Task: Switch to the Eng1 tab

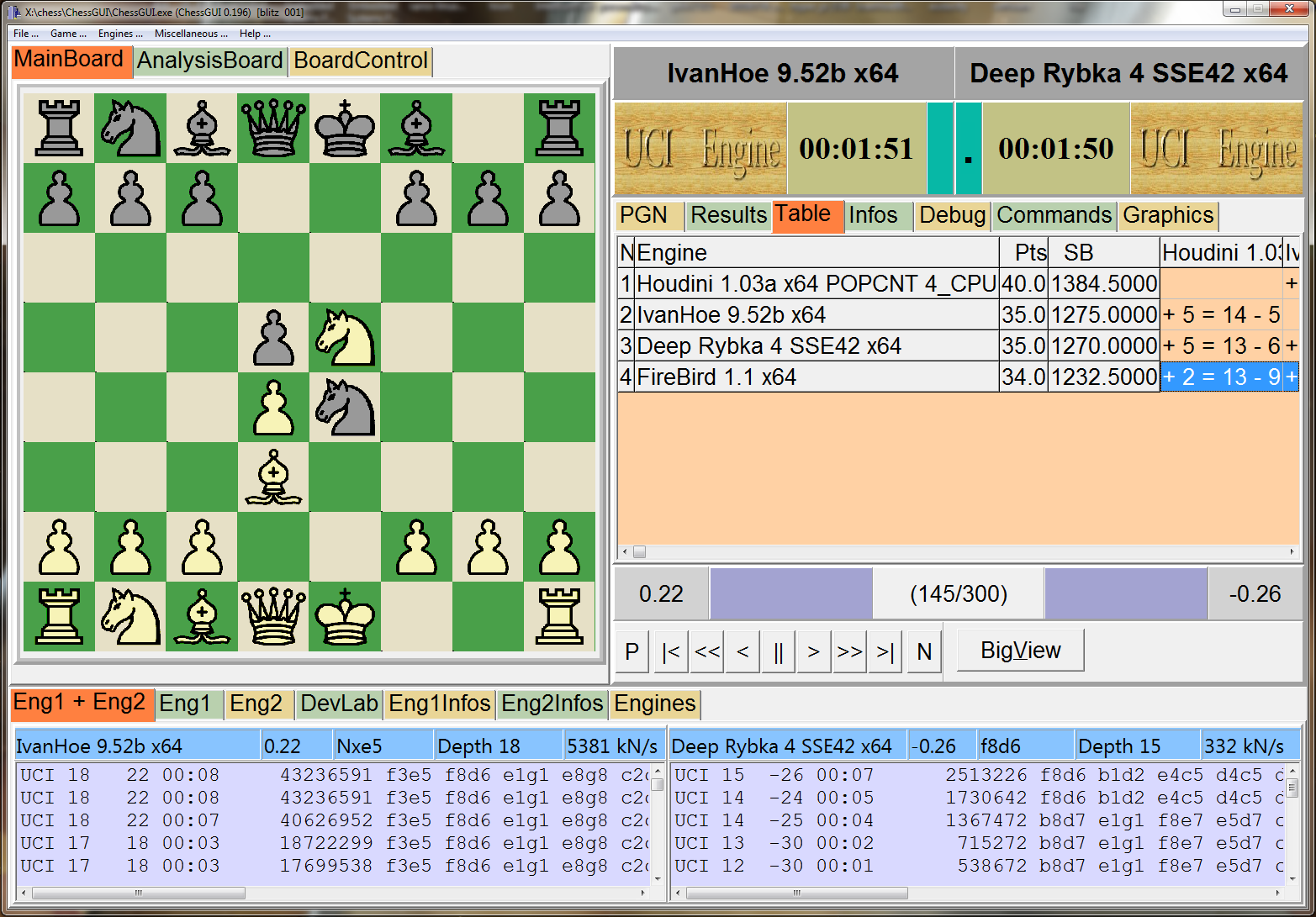Action: coord(189,704)
